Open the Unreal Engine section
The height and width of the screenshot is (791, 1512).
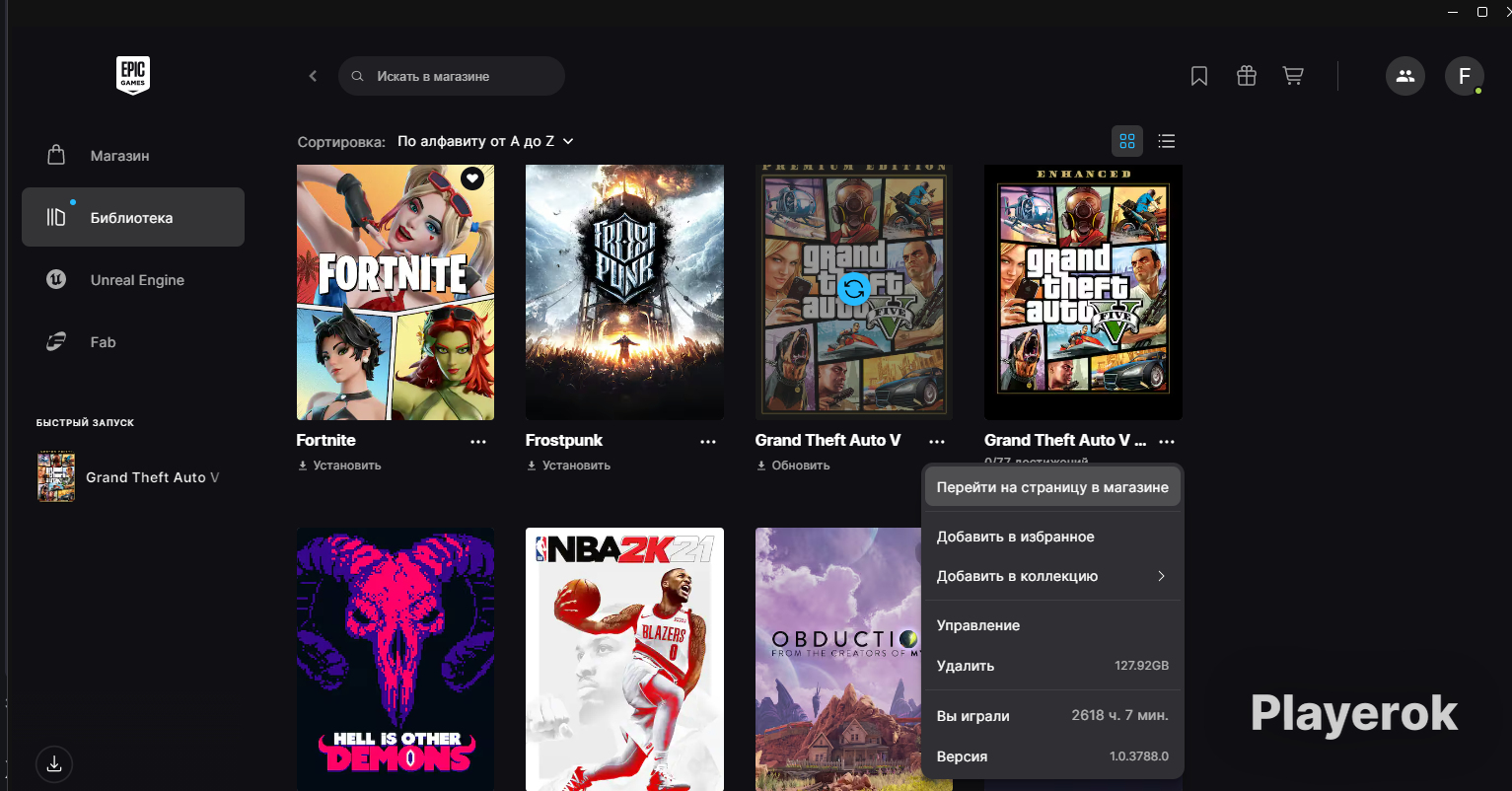133,280
